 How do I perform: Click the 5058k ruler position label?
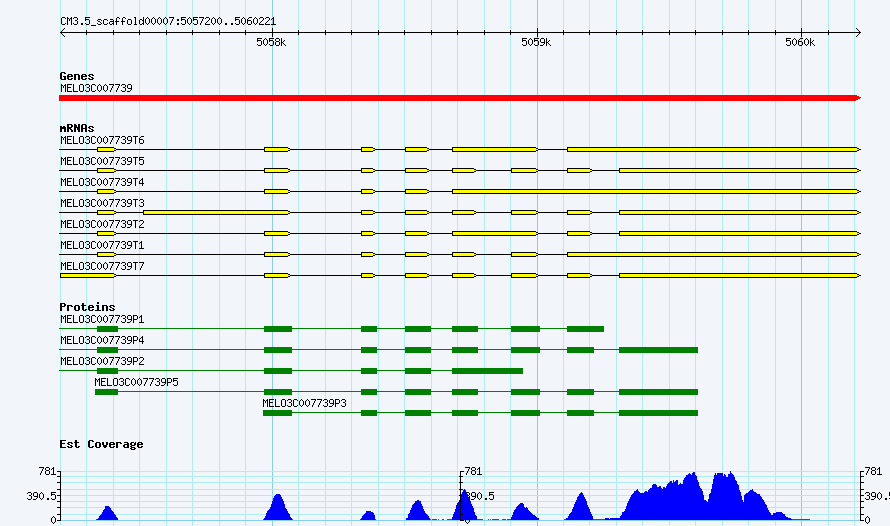(x=271, y=43)
